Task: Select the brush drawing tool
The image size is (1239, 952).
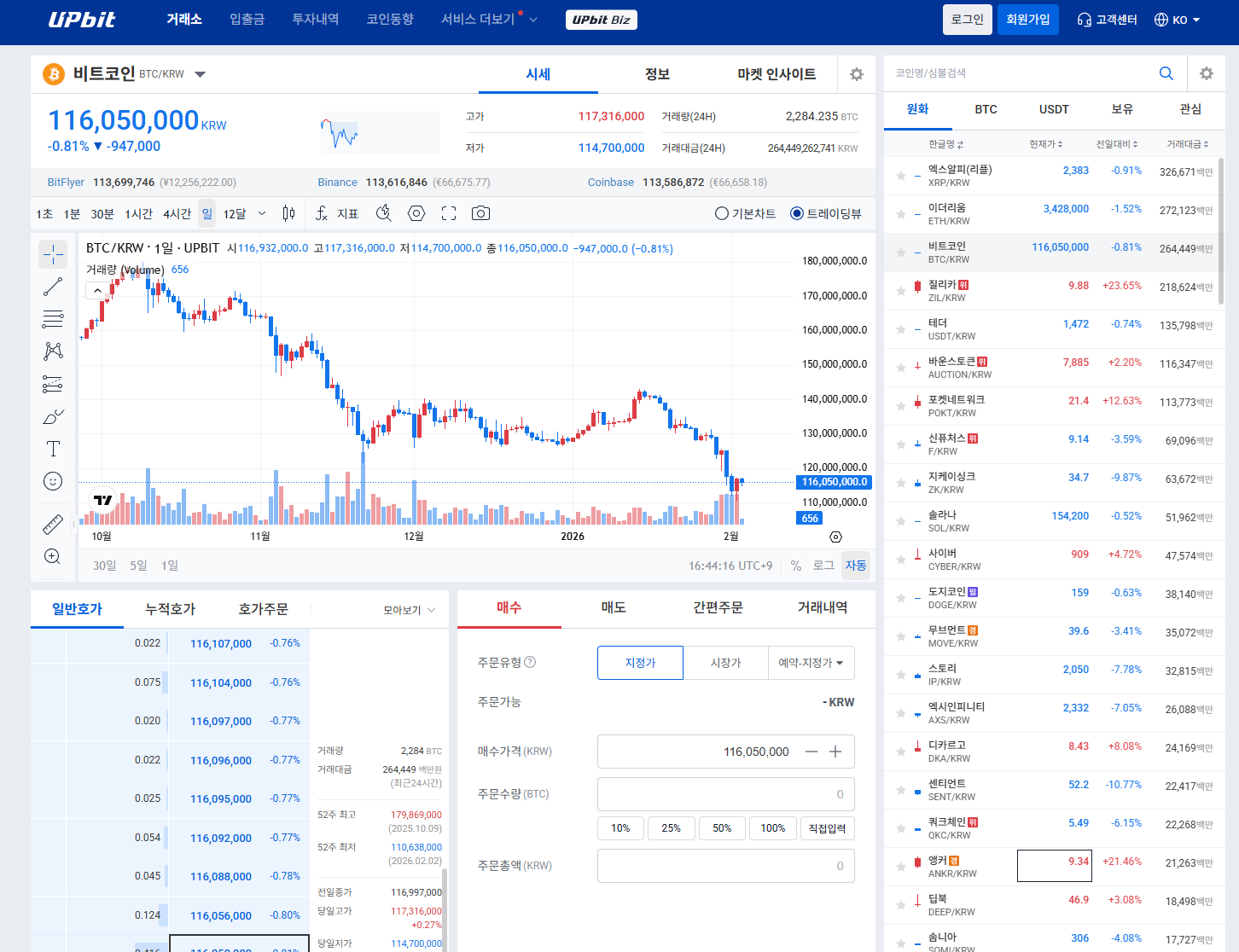Action: pos(53,416)
